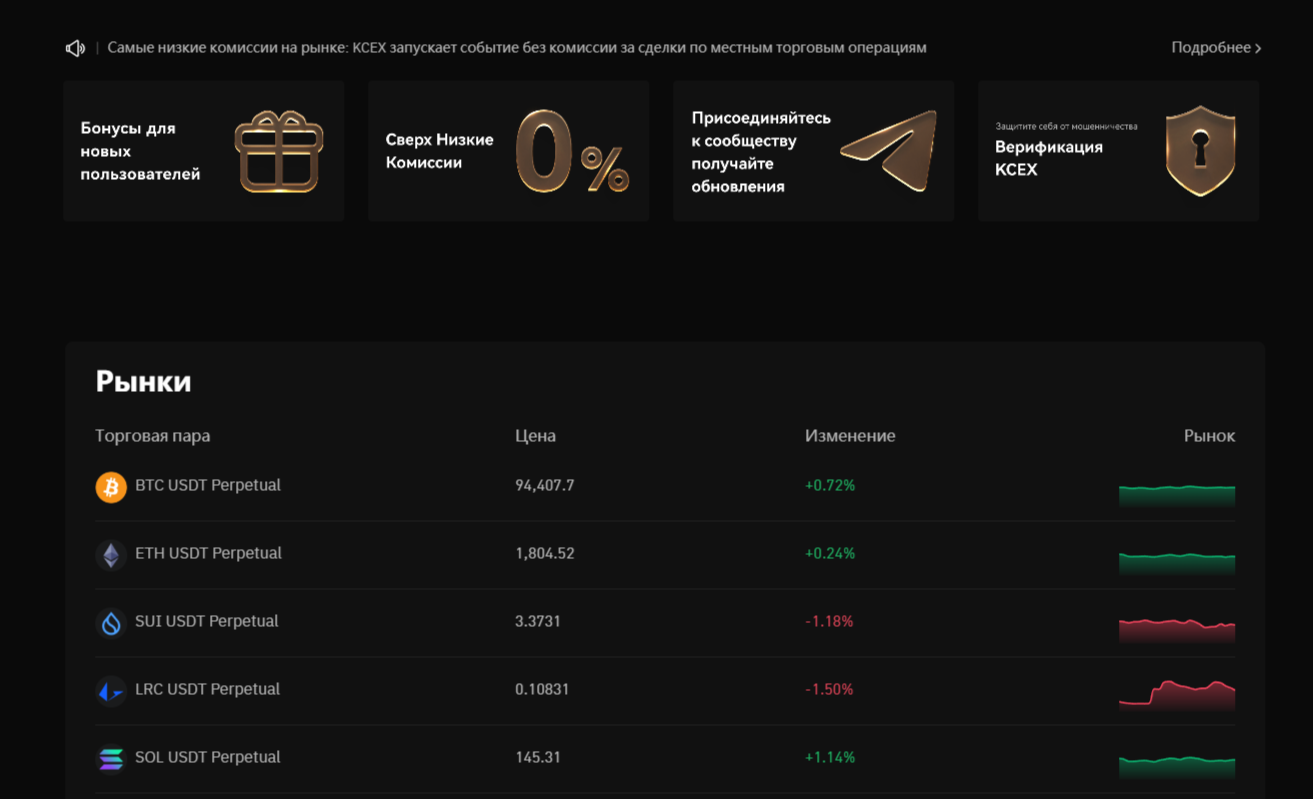Click the Цена column header
This screenshot has width=1313, height=799.
click(535, 436)
